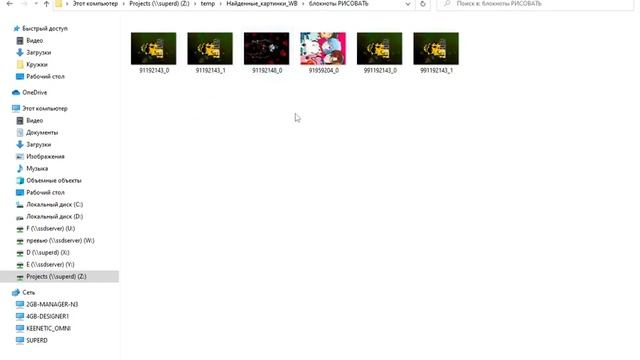The width and height of the screenshot is (640, 360).
Task: Open Музыка in navigation pane
Action: (x=37, y=169)
